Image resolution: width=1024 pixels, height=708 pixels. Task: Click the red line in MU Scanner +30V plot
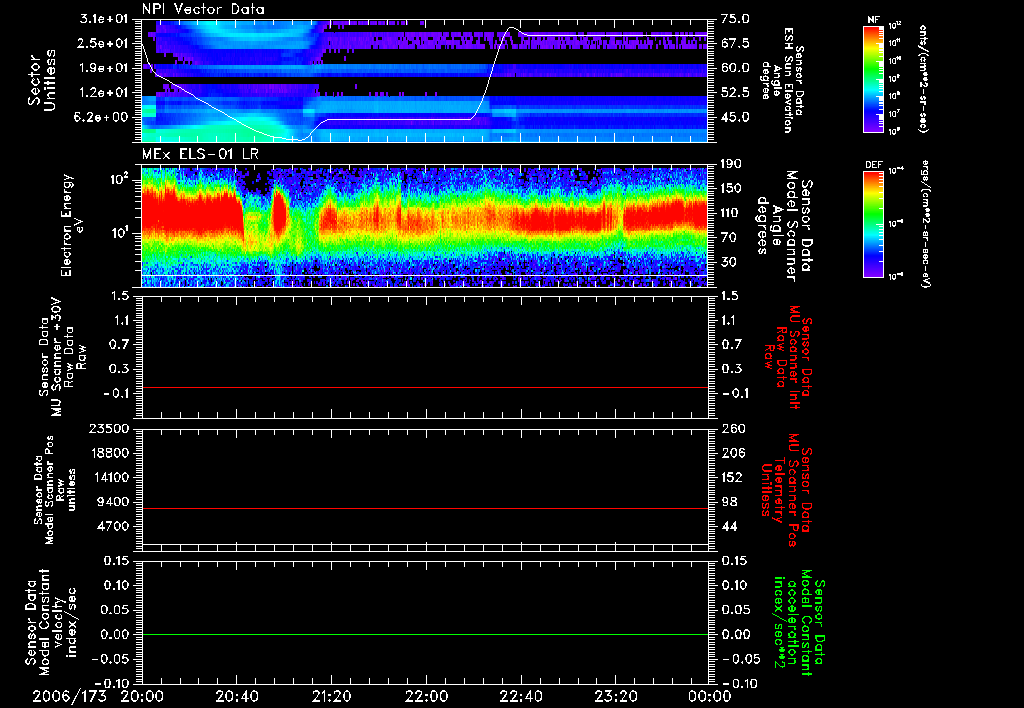pos(425,387)
